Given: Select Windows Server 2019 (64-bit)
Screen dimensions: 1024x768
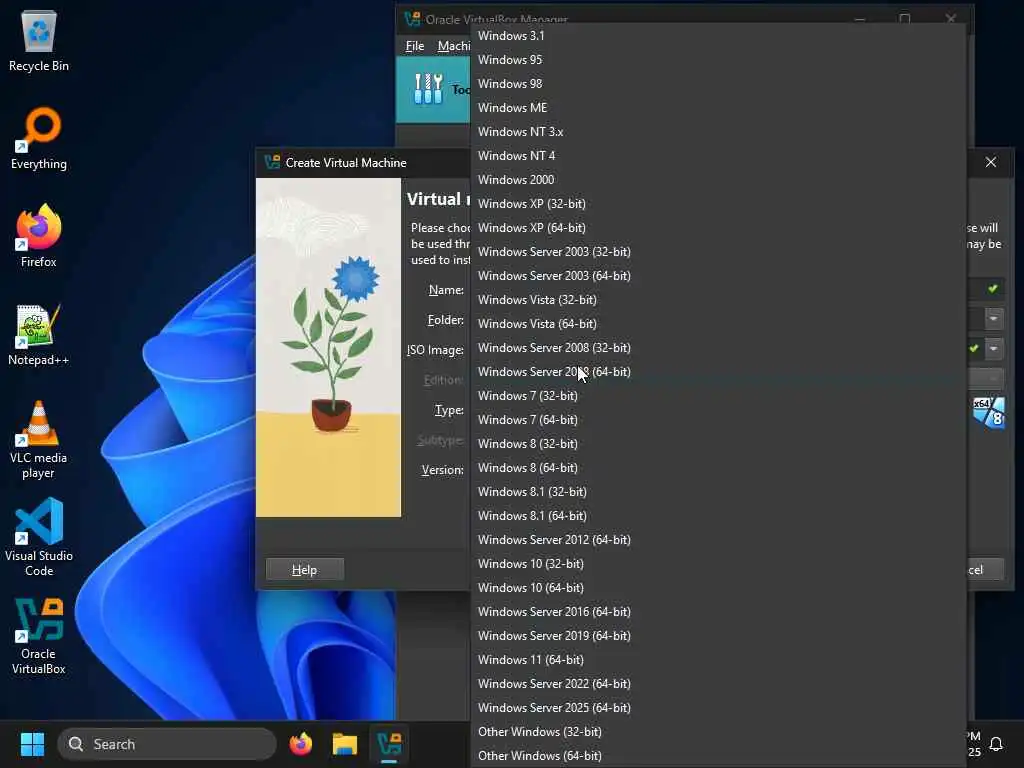Looking at the screenshot, I should (718, 635).
